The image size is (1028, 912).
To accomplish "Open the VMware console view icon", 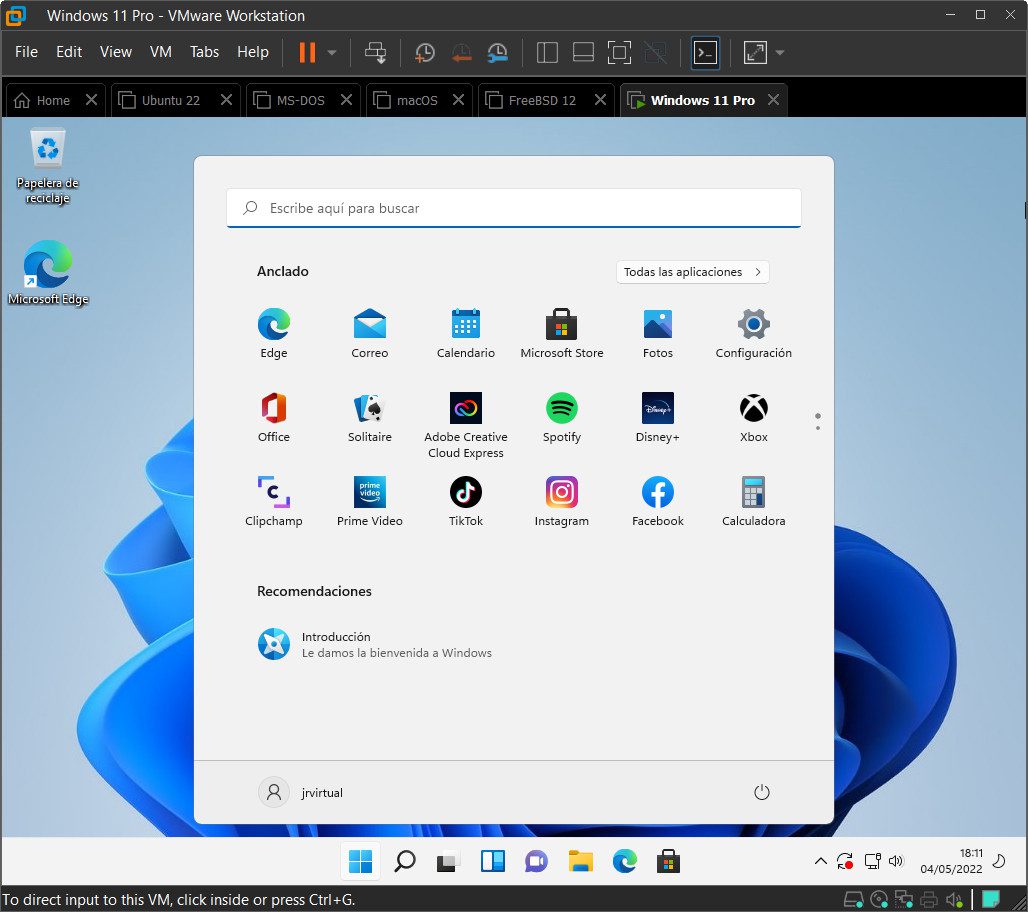I will click(705, 52).
